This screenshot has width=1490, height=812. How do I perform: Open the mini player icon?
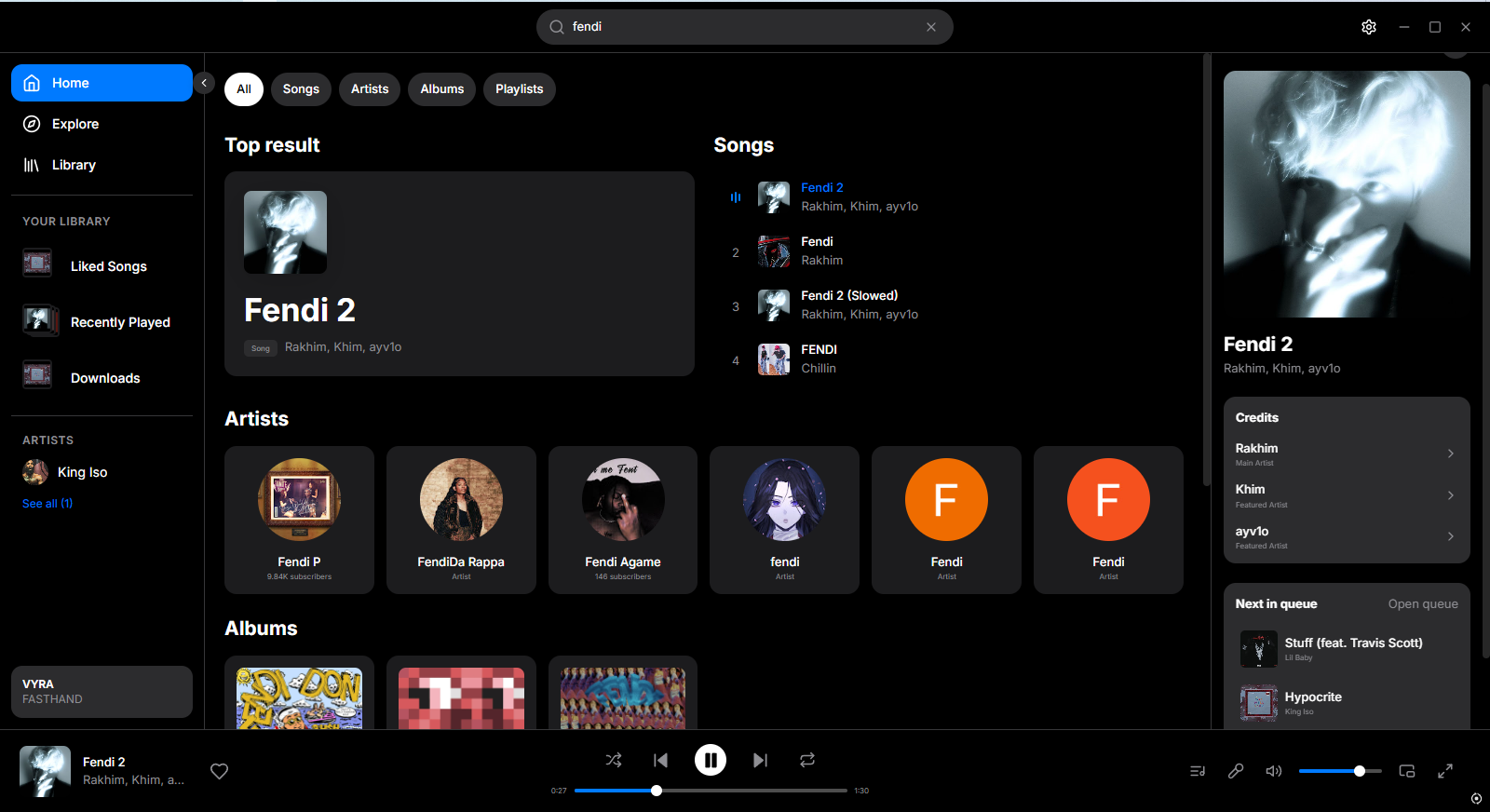tap(1407, 771)
